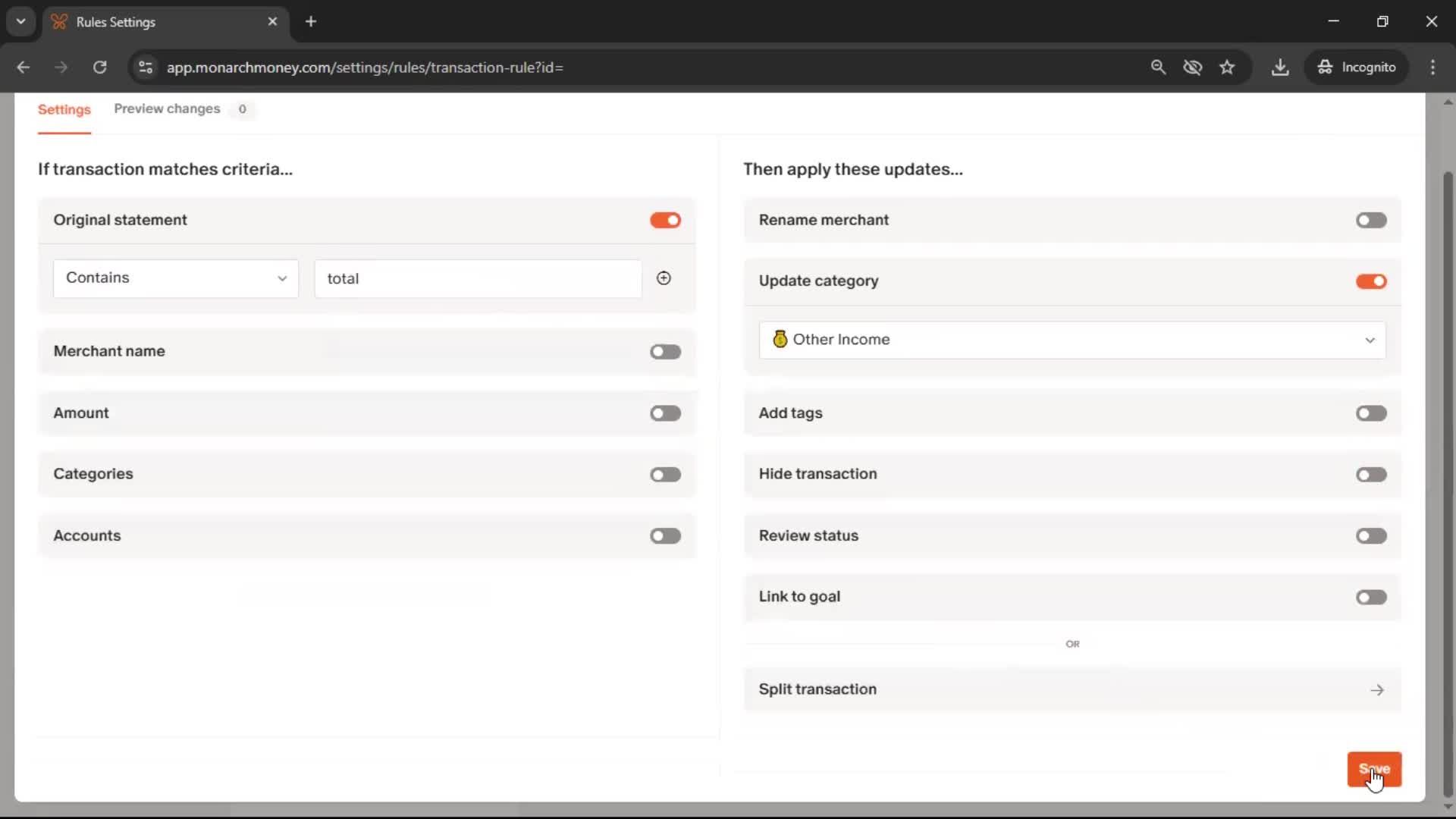
Task: Bookmark page with star icon
Action: 1227,67
